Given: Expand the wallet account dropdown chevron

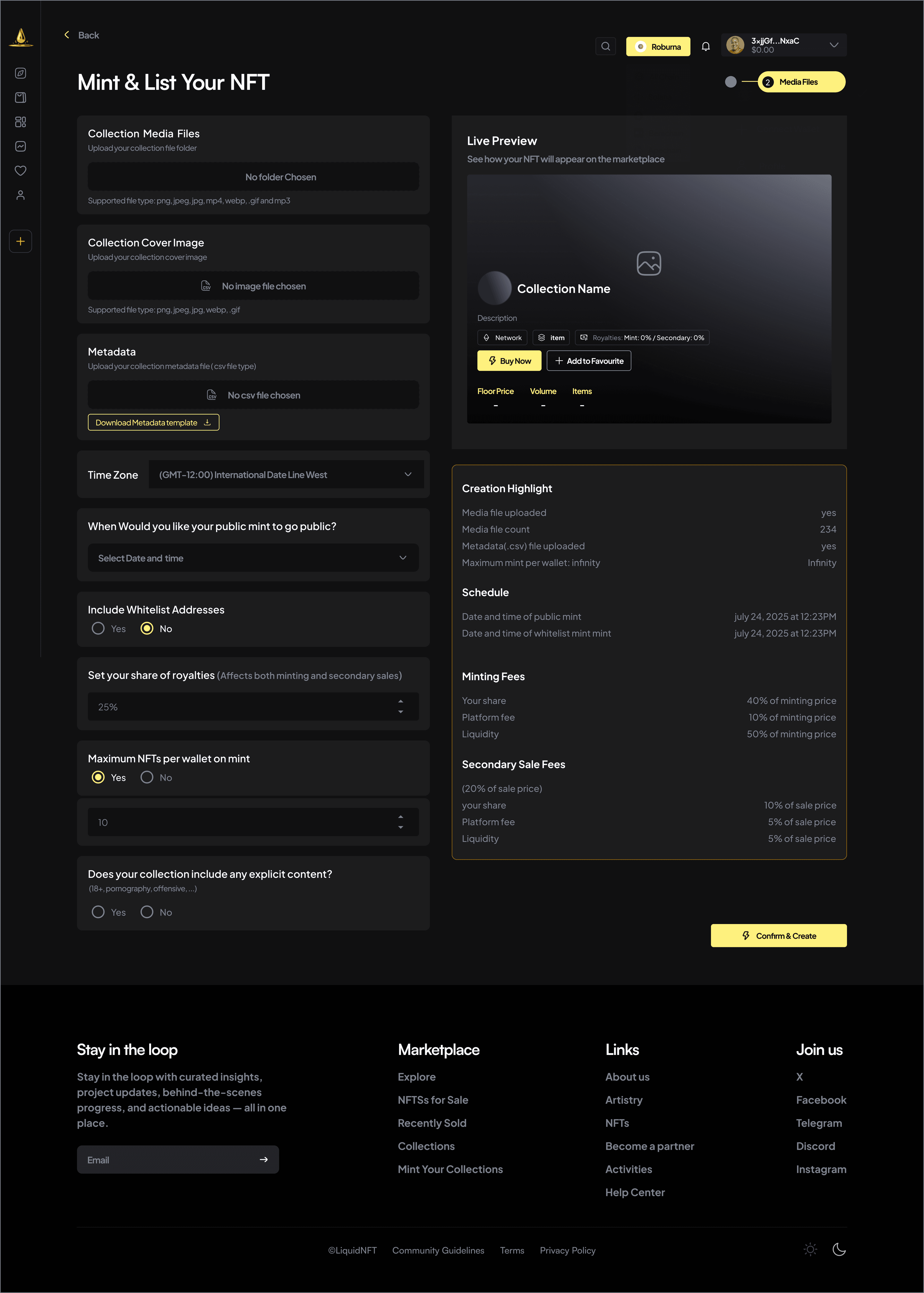Looking at the screenshot, I should point(834,45).
